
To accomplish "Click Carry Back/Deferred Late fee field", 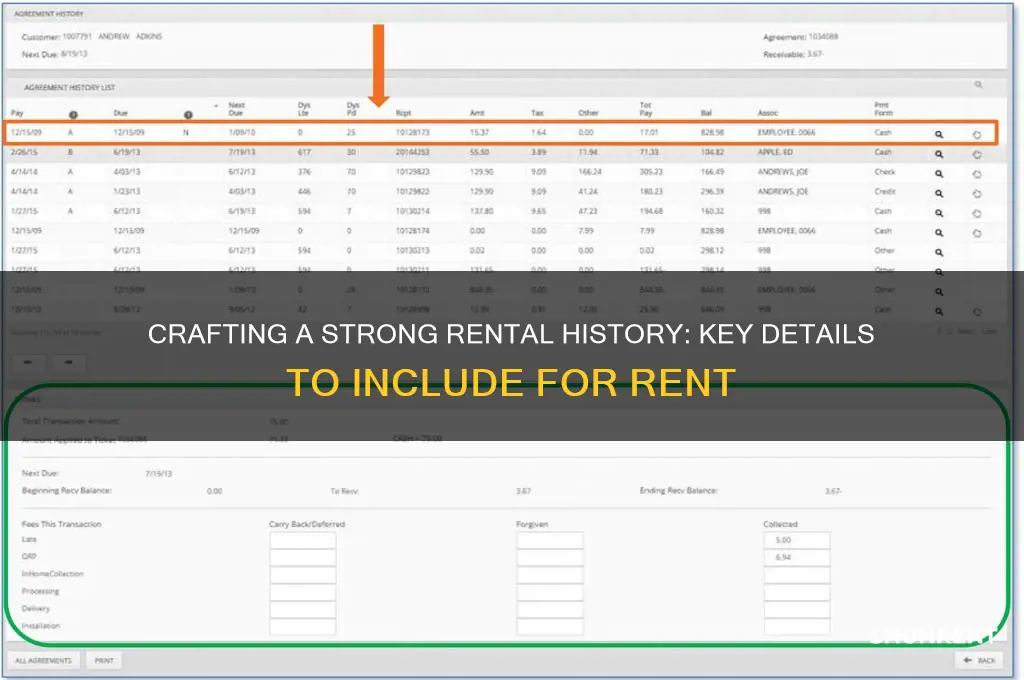I will click(x=302, y=540).
